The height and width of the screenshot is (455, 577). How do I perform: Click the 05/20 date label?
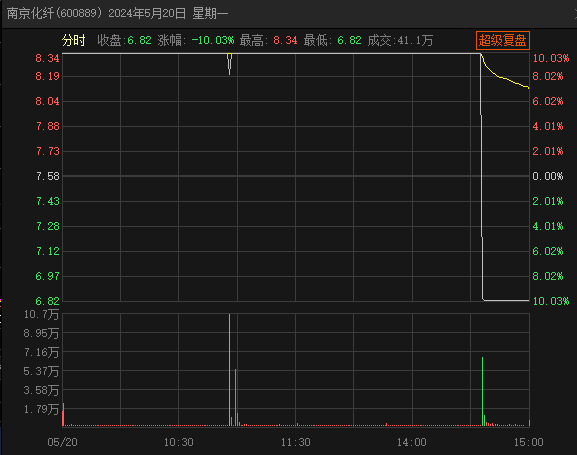coord(62,442)
